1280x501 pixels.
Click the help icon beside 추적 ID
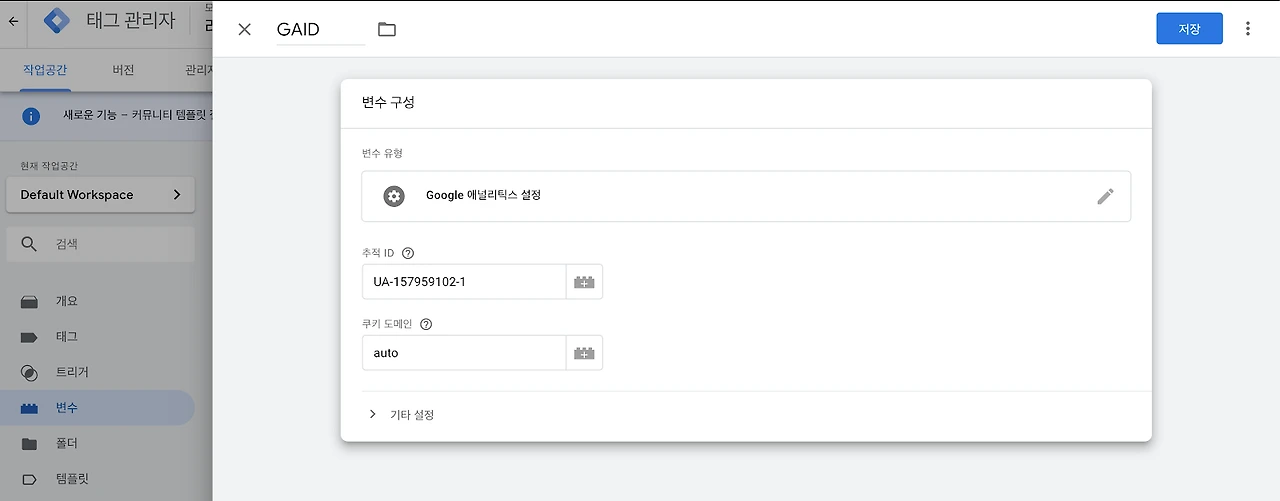click(x=408, y=253)
